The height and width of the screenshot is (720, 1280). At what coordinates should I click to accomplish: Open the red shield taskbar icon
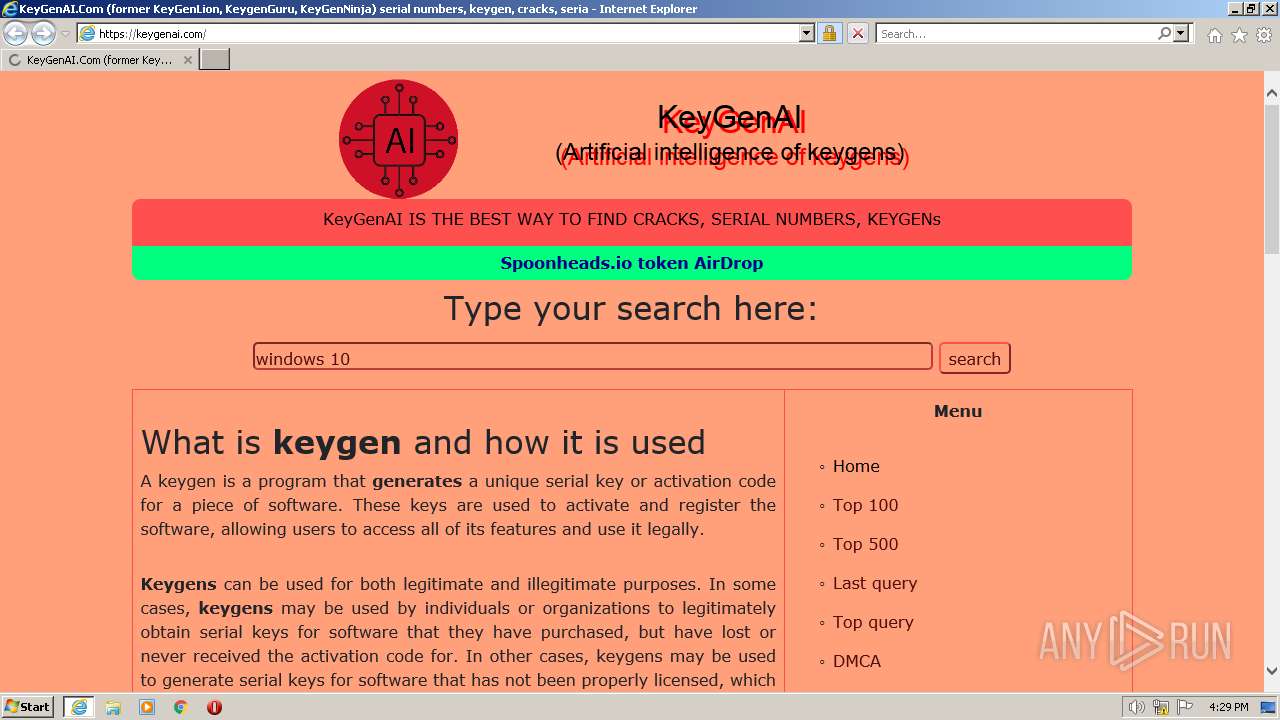coord(214,707)
